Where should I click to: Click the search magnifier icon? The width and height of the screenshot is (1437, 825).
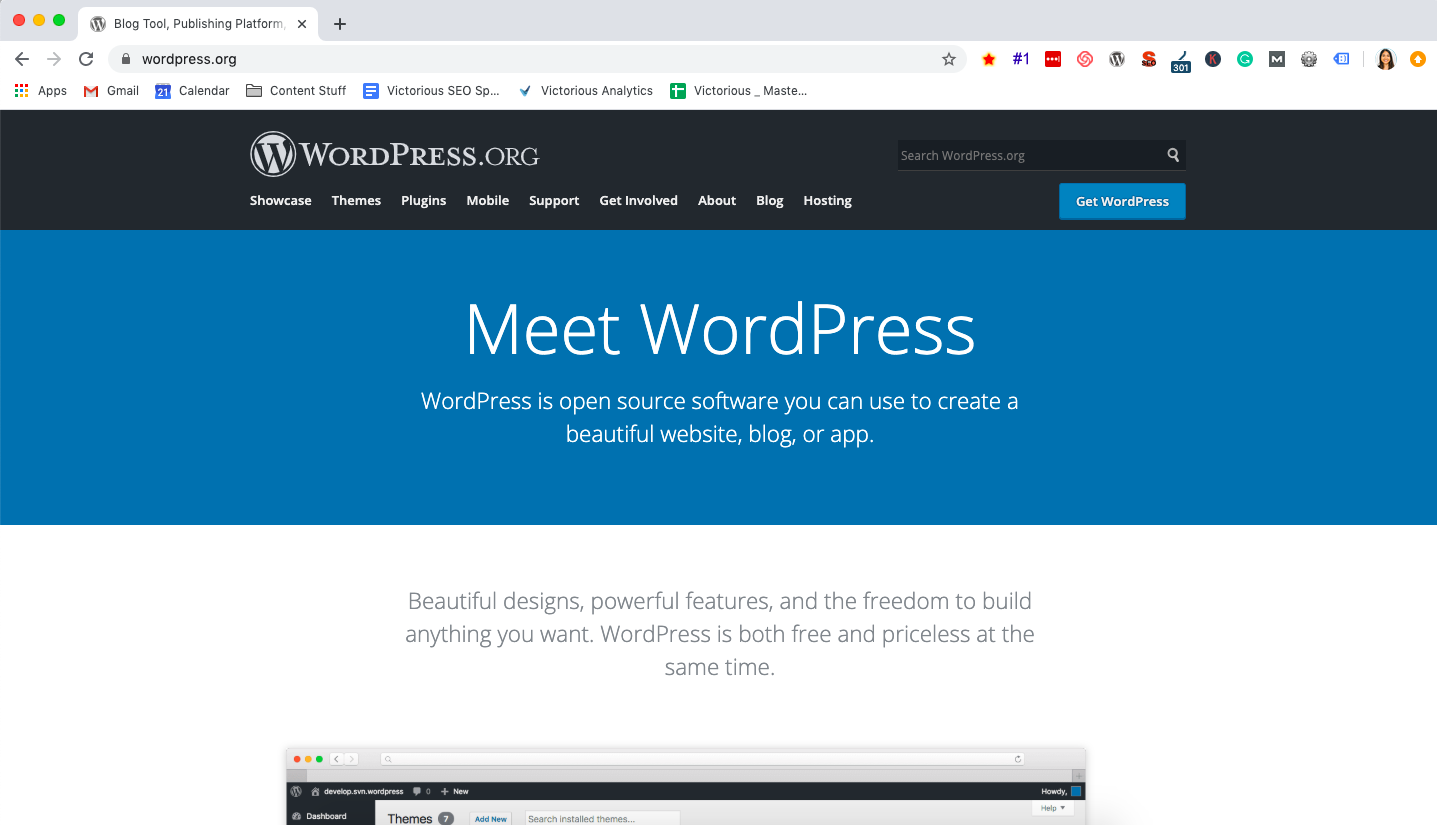pyautogui.click(x=1173, y=155)
